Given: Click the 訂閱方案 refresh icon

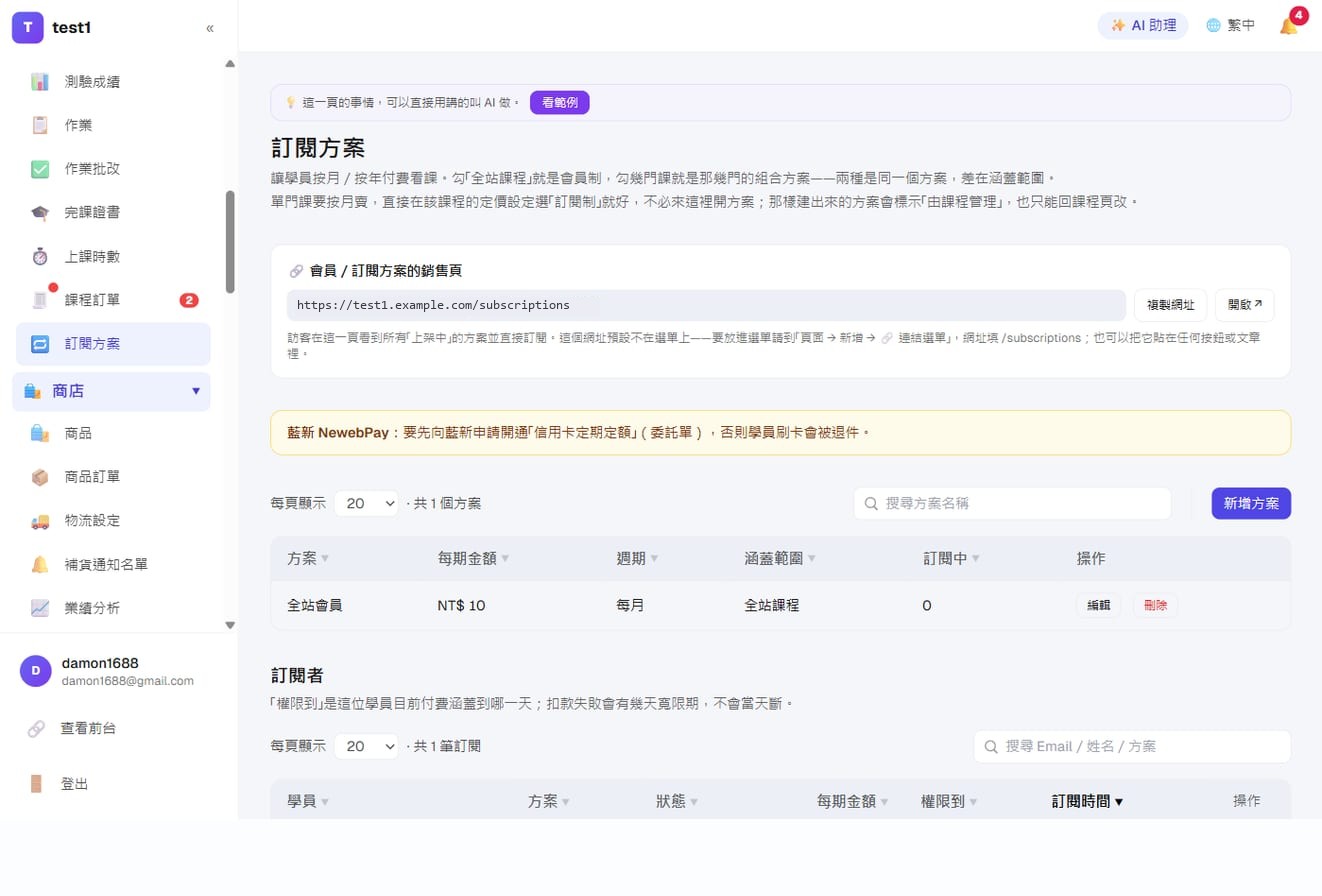Looking at the screenshot, I should [40, 344].
